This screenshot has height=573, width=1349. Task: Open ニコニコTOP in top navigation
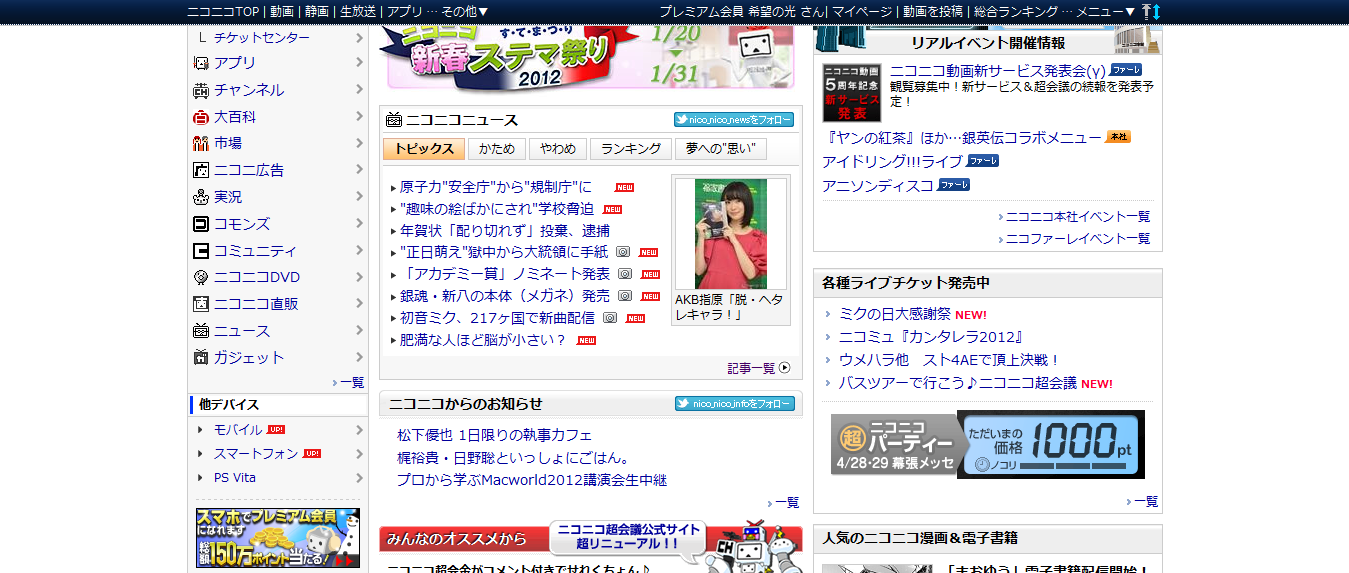(224, 11)
